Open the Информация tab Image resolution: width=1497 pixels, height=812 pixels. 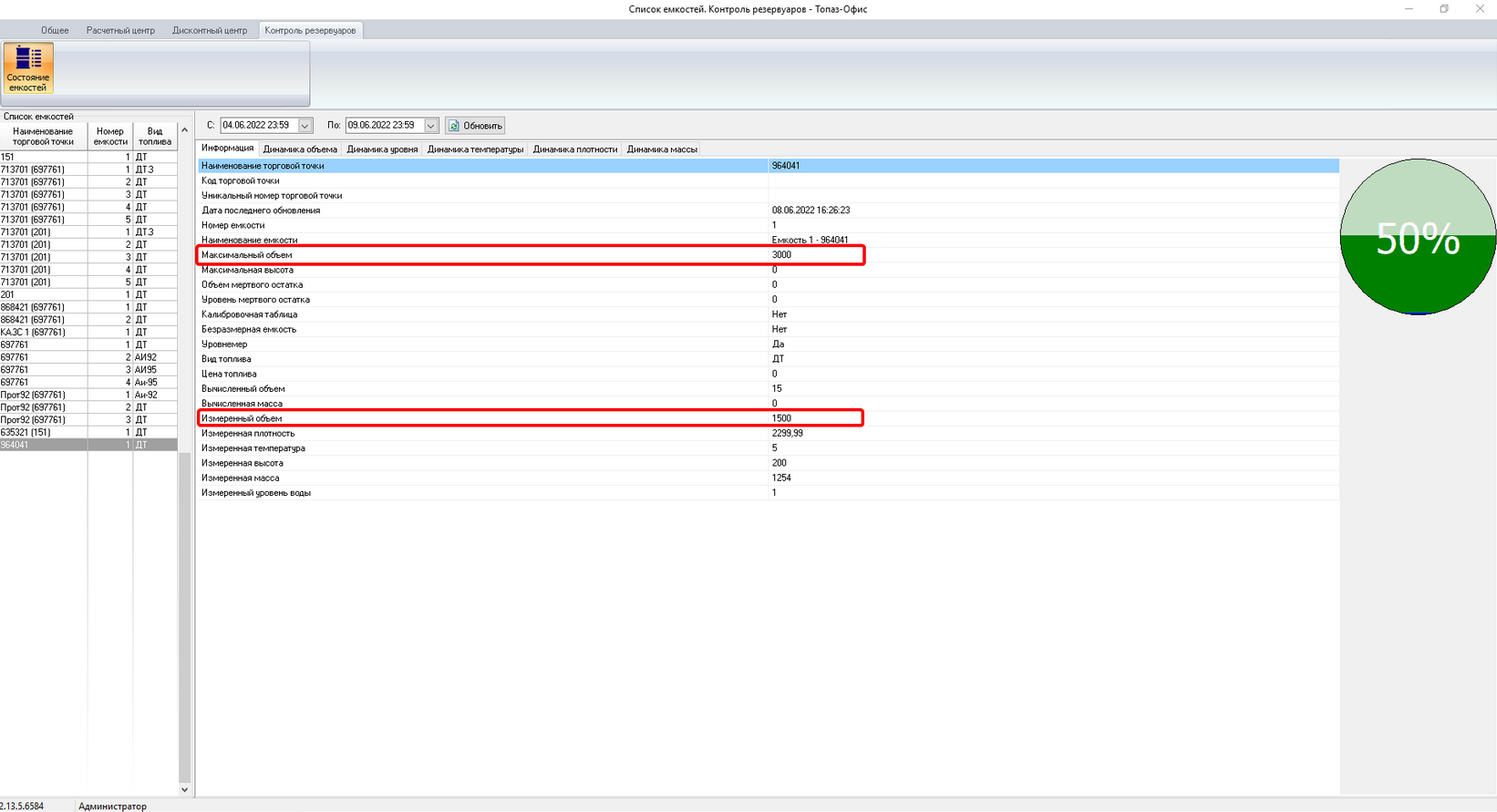pyautogui.click(x=227, y=149)
